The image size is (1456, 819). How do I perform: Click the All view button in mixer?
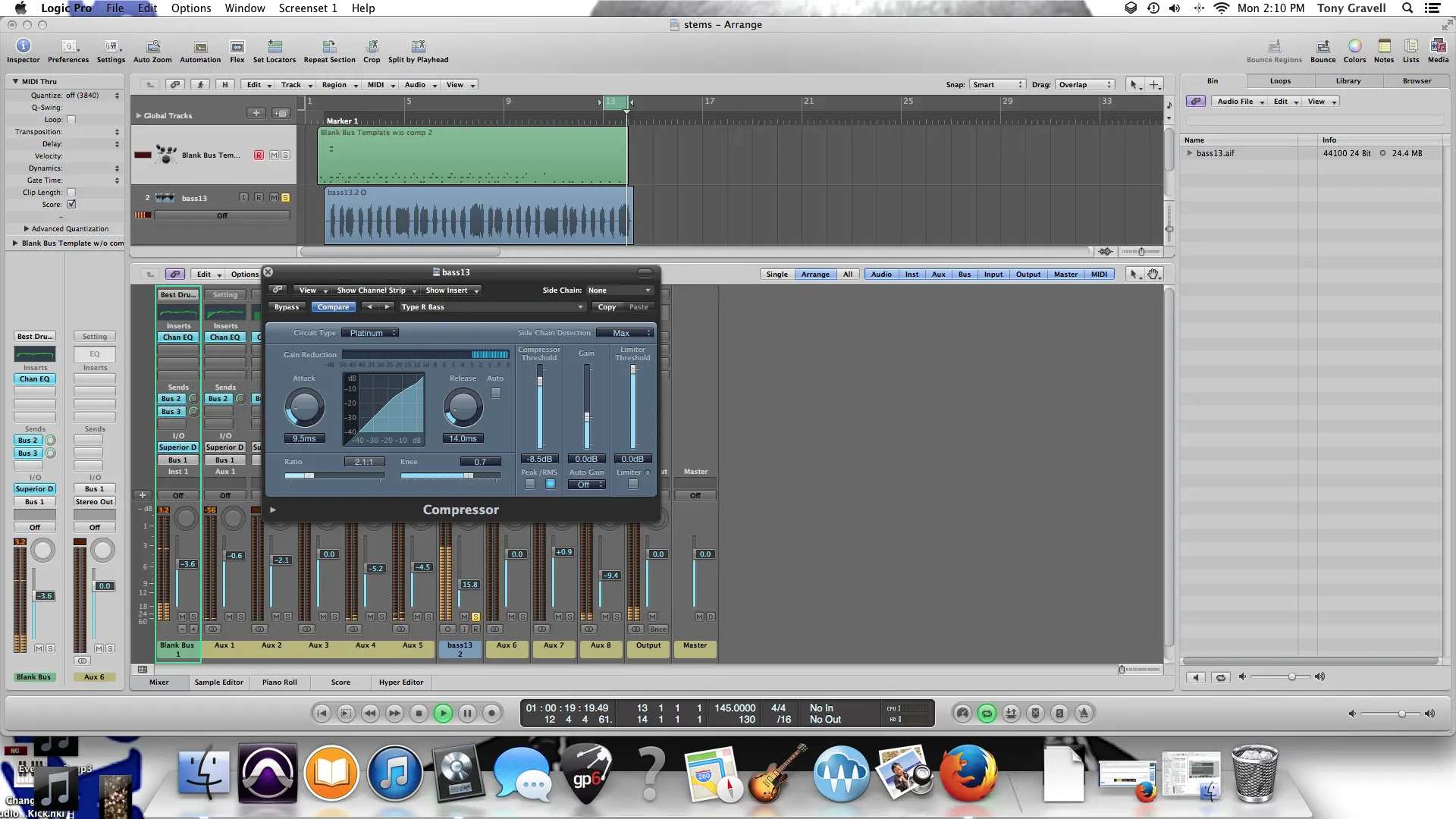(x=847, y=275)
